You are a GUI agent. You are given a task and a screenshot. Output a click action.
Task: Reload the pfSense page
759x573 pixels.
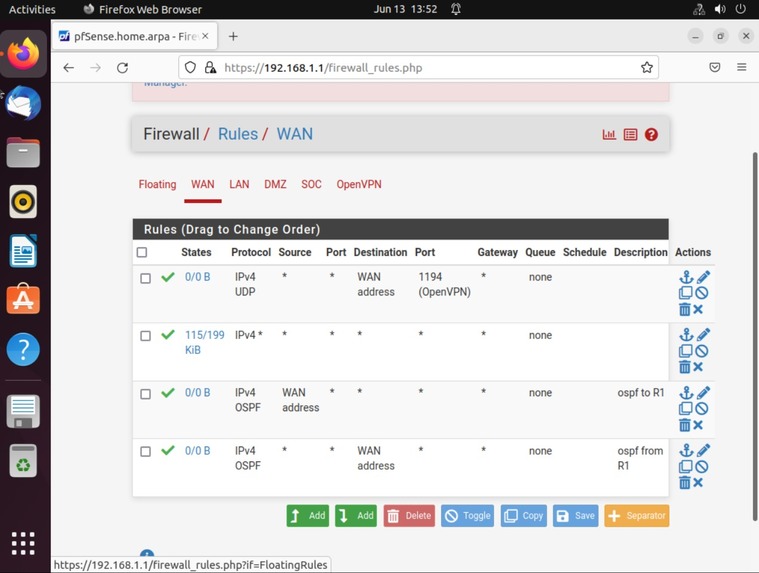click(x=122, y=68)
